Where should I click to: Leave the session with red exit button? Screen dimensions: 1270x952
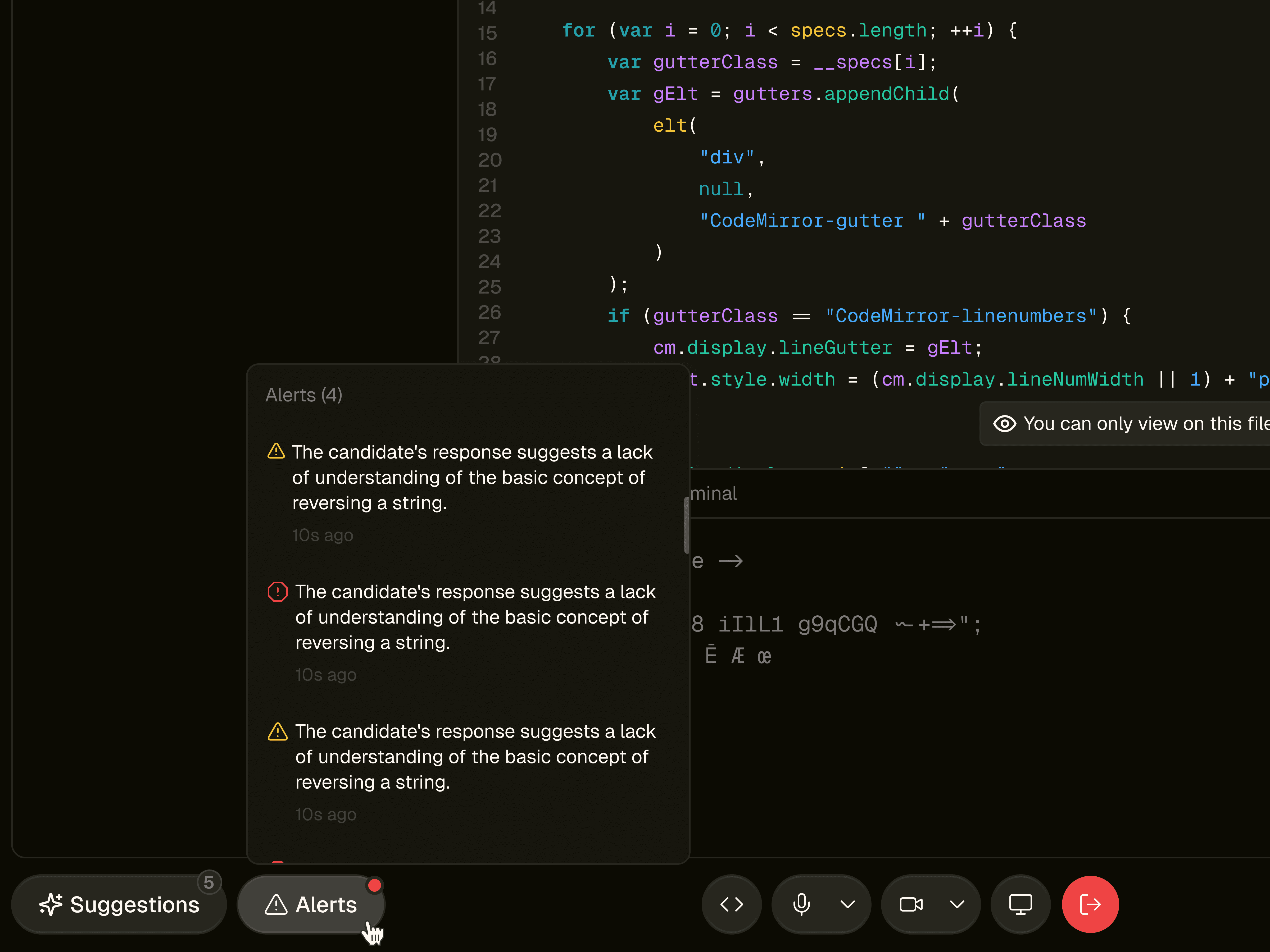1090,904
